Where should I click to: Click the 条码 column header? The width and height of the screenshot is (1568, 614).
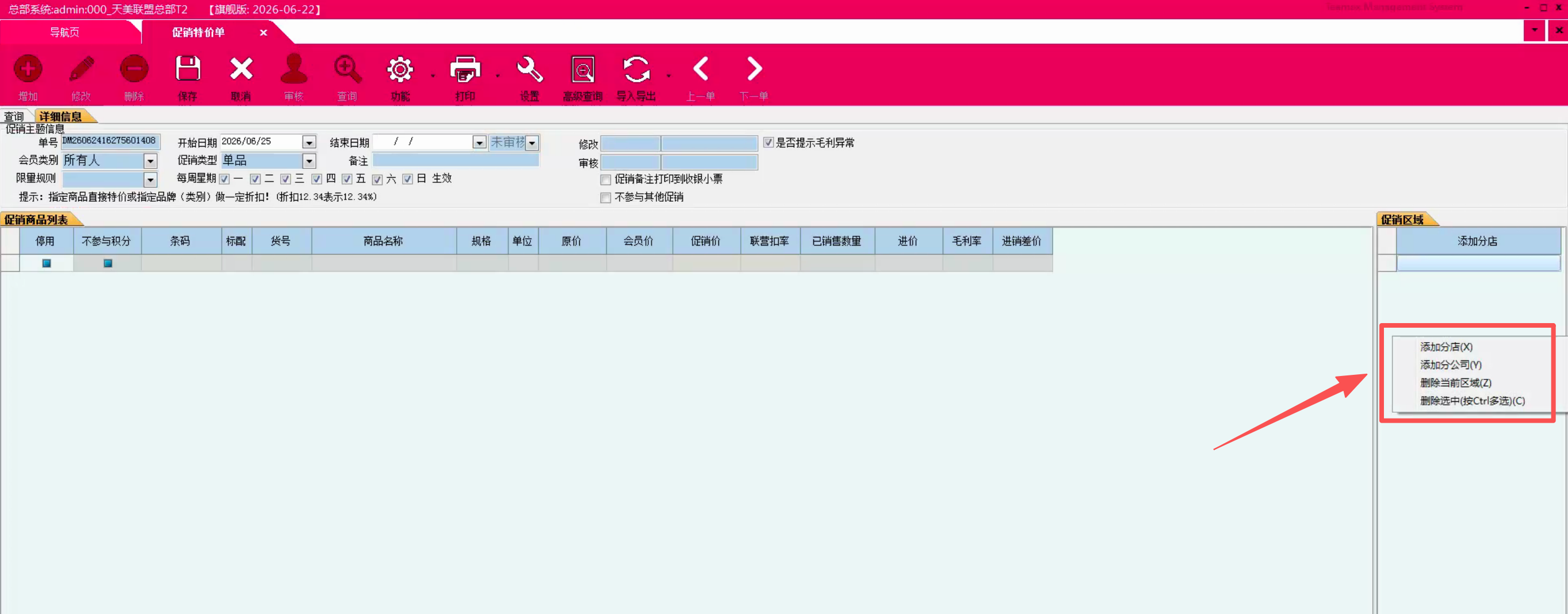(181, 241)
